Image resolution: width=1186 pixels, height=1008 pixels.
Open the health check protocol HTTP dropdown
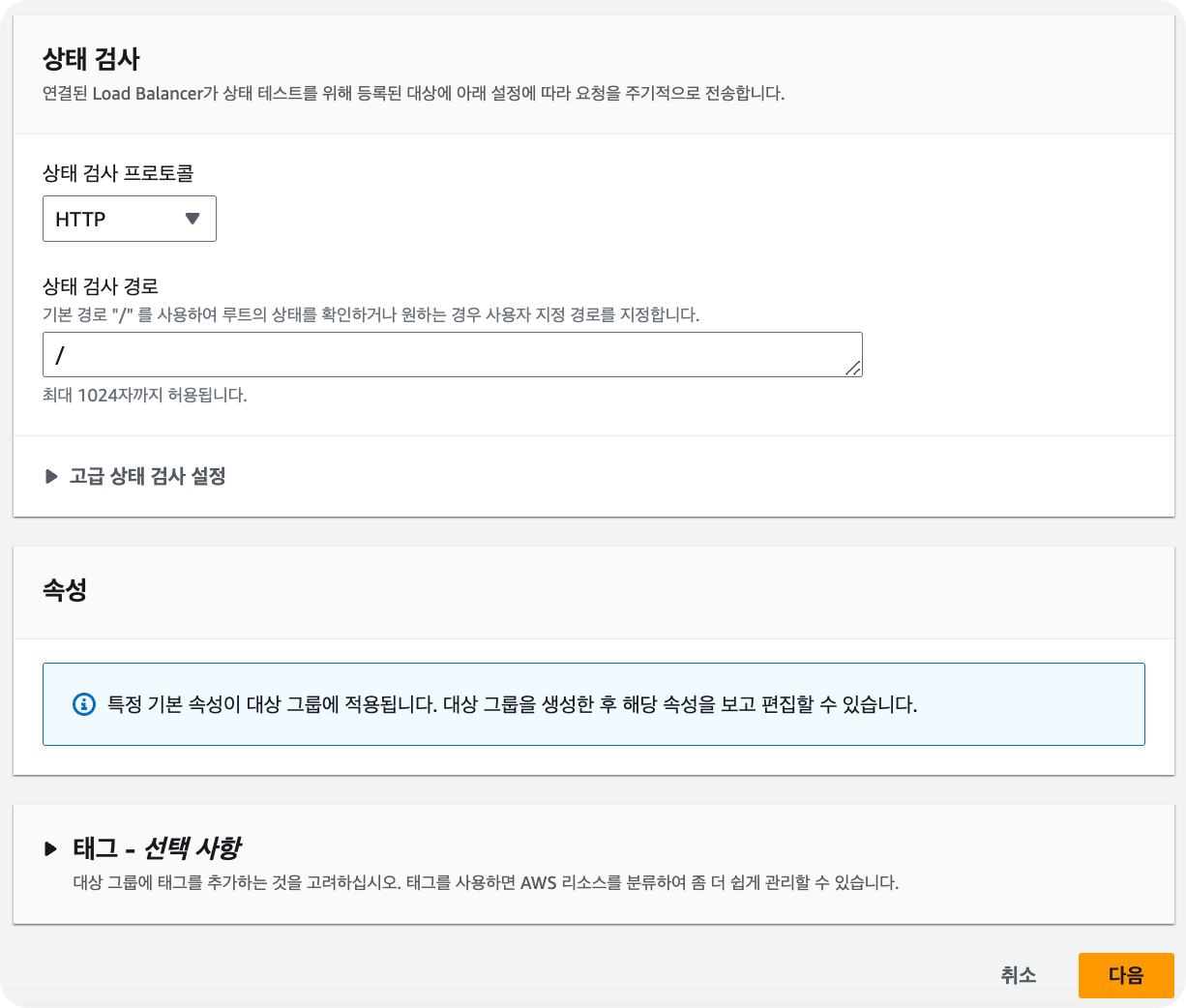point(130,219)
